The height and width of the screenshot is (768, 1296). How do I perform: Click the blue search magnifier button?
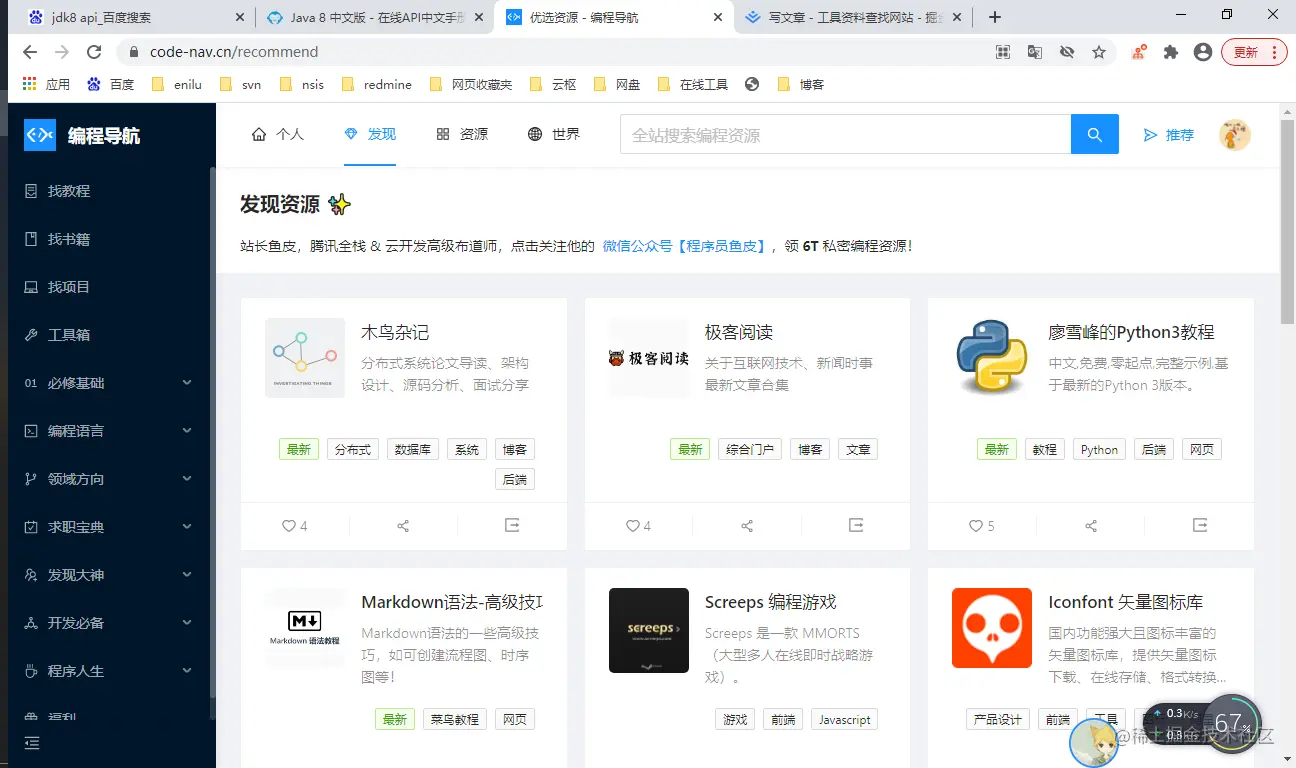click(1095, 134)
